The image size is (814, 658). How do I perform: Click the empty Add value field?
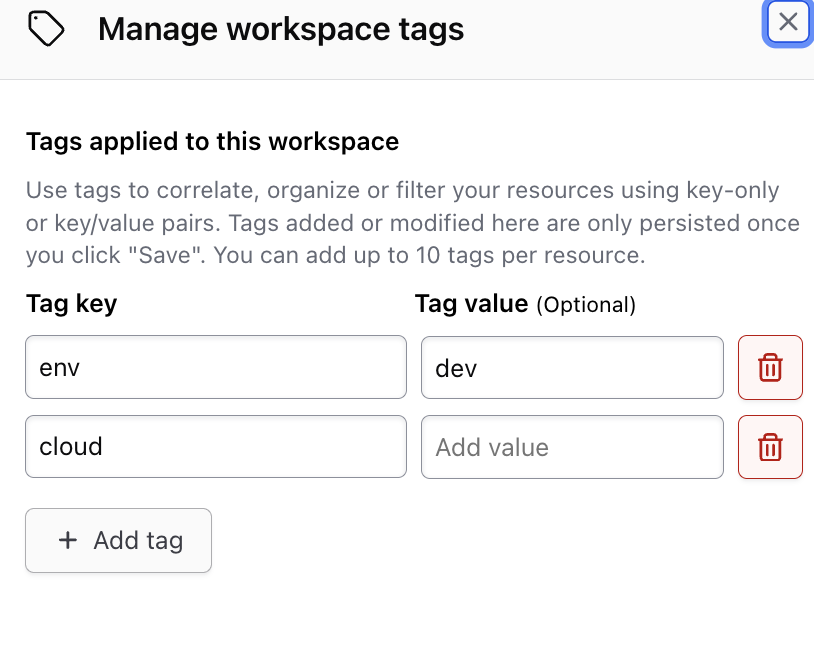pos(571,447)
